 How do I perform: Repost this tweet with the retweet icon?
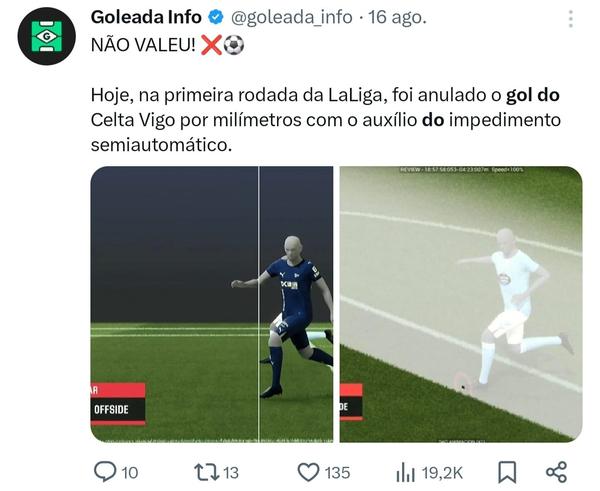pos(207,472)
